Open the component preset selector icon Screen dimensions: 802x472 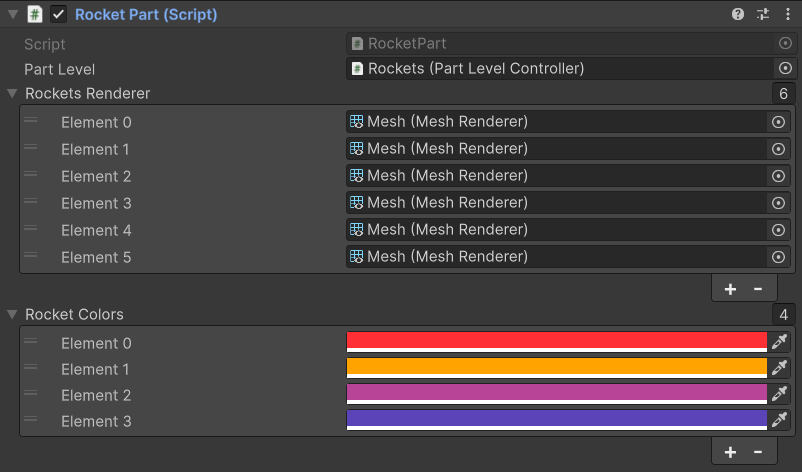point(763,14)
